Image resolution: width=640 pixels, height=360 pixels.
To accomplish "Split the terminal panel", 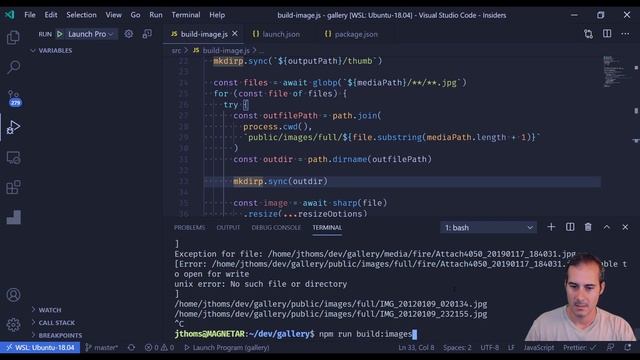I will (x=570, y=227).
